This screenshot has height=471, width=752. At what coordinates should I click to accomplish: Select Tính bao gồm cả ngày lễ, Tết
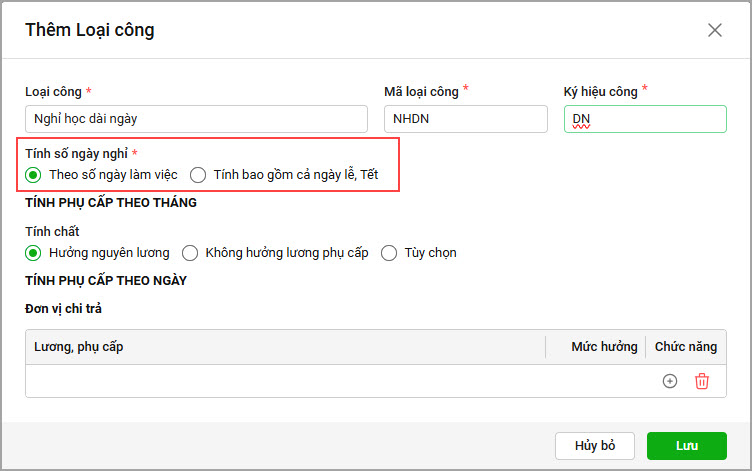pos(198,175)
